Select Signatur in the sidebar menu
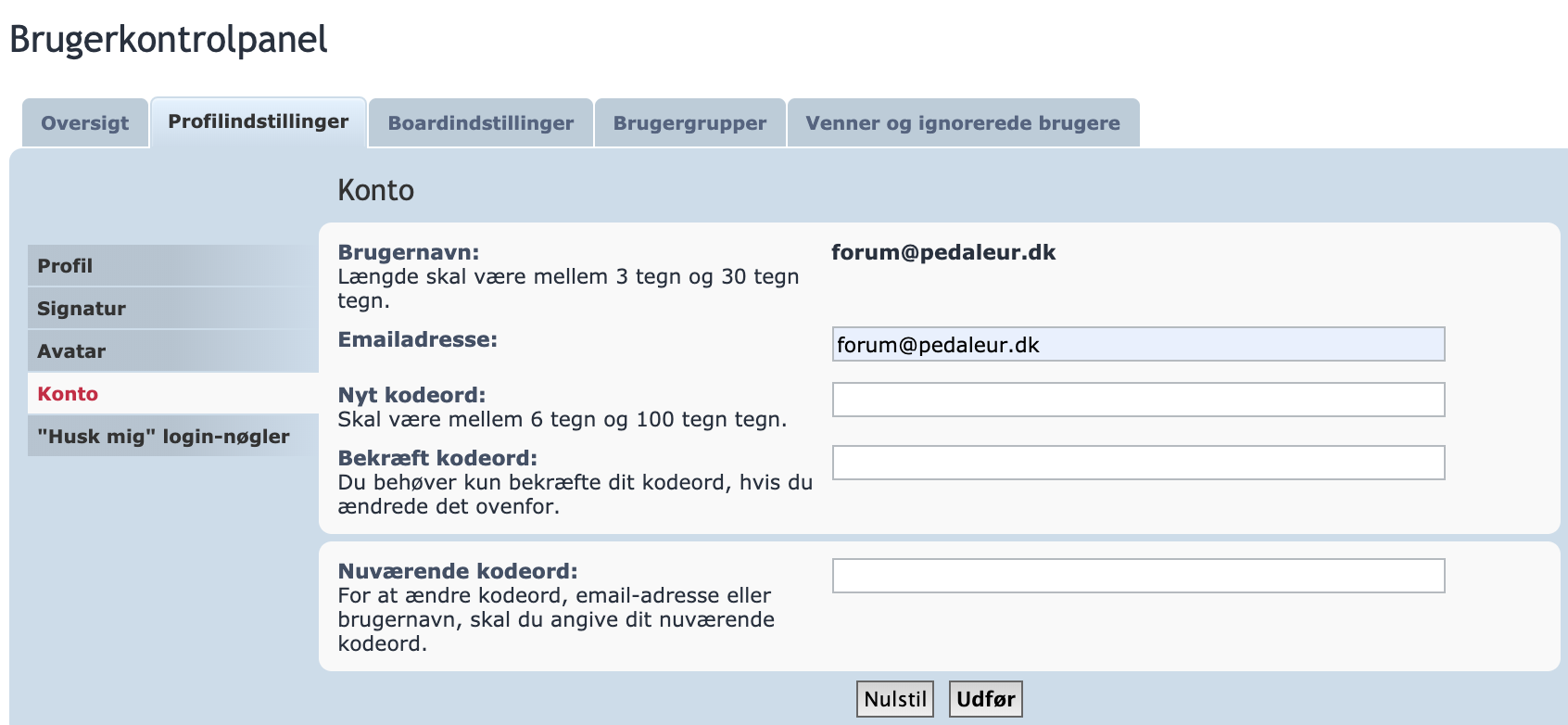Viewport: 1568px width, 725px height. pyautogui.click(x=82, y=309)
